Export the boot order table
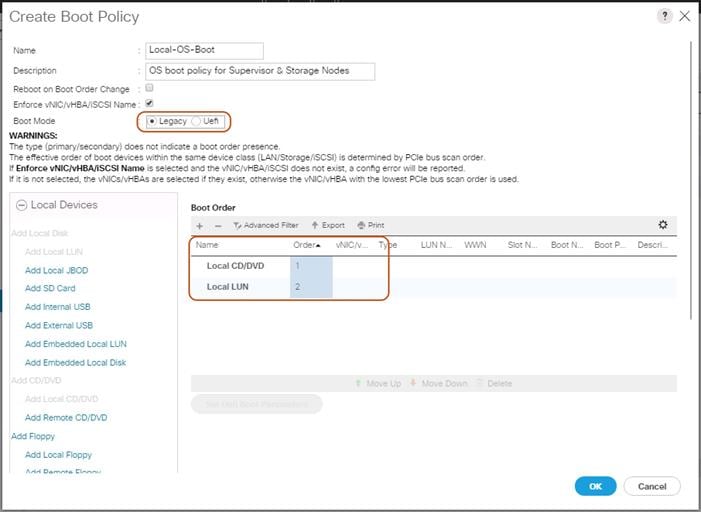Screen dimensions: 701x512 (328, 226)
